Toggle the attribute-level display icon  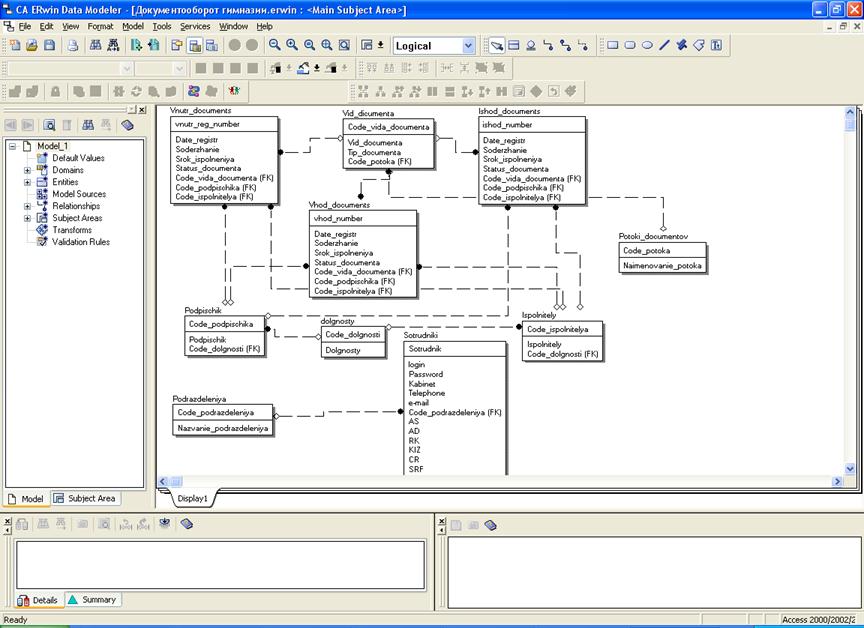coord(195,46)
